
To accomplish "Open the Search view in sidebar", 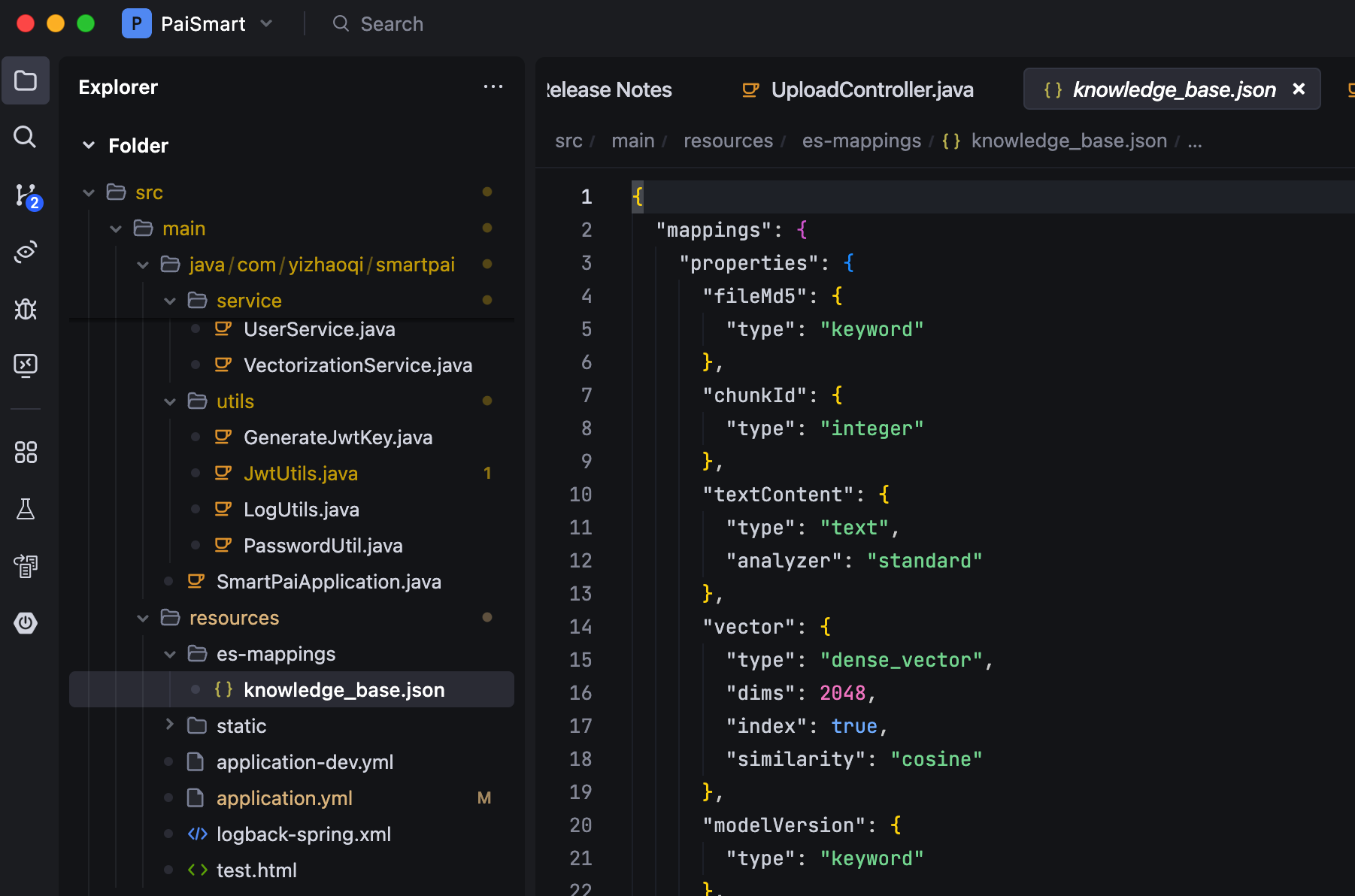I will pos(26,137).
